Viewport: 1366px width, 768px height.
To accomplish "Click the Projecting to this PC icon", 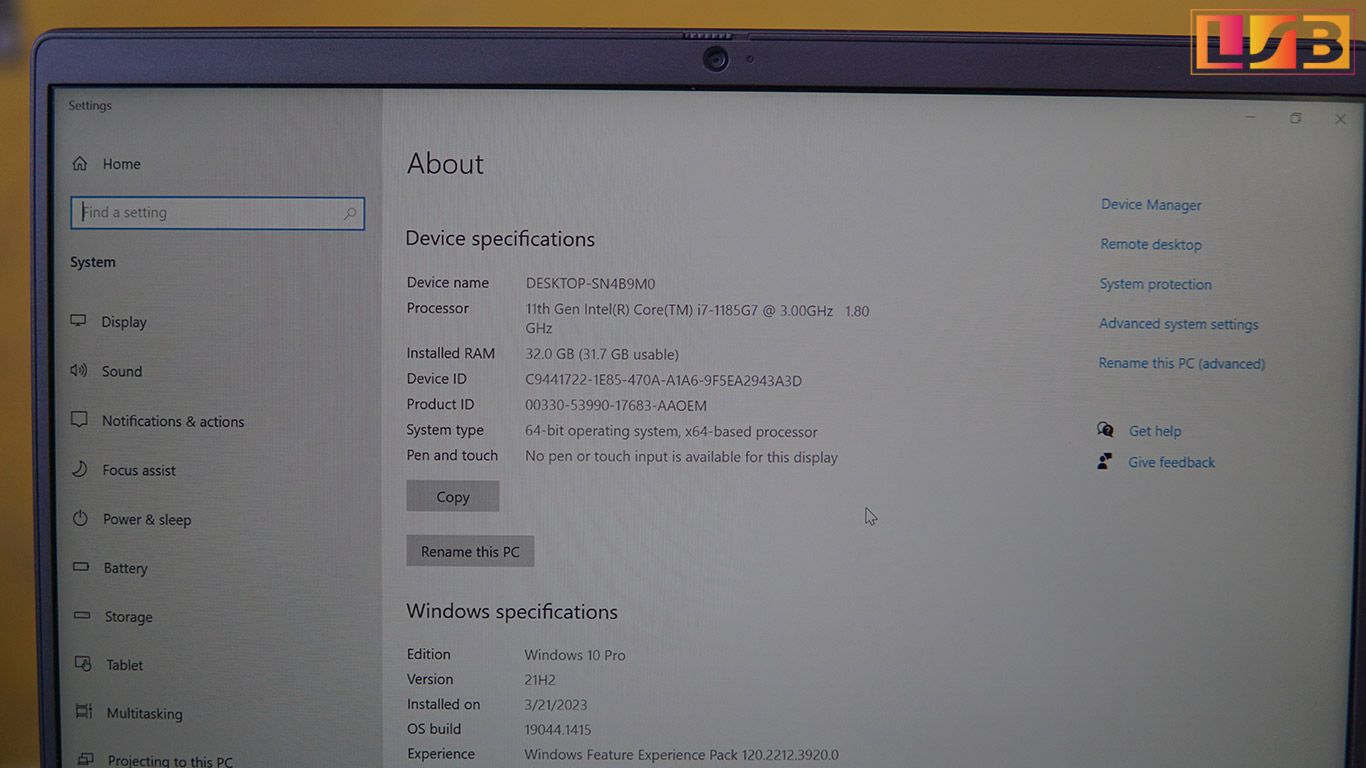I will pyautogui.click(x=86, y=760).
